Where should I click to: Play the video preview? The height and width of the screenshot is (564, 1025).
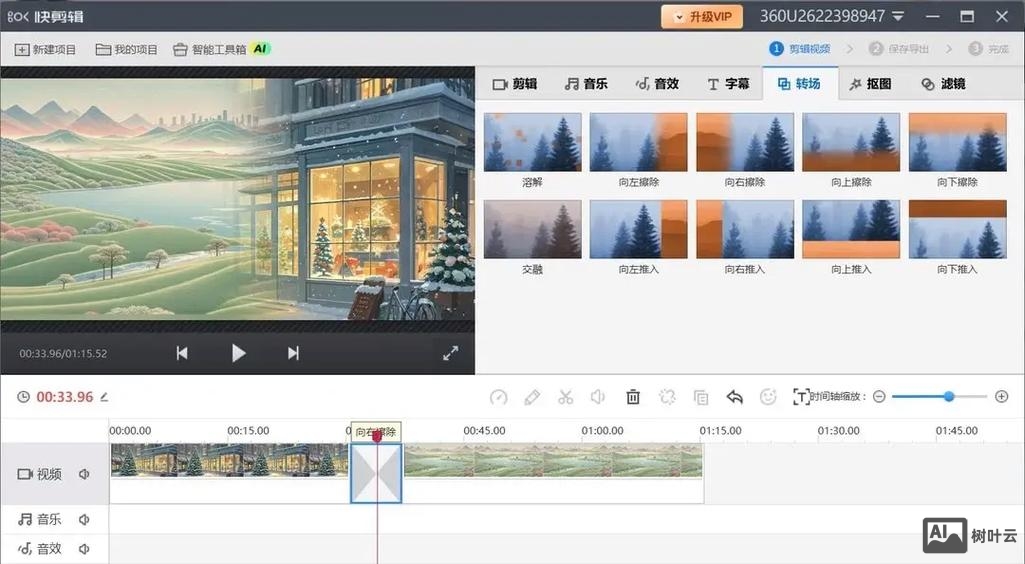click(239, 354)
